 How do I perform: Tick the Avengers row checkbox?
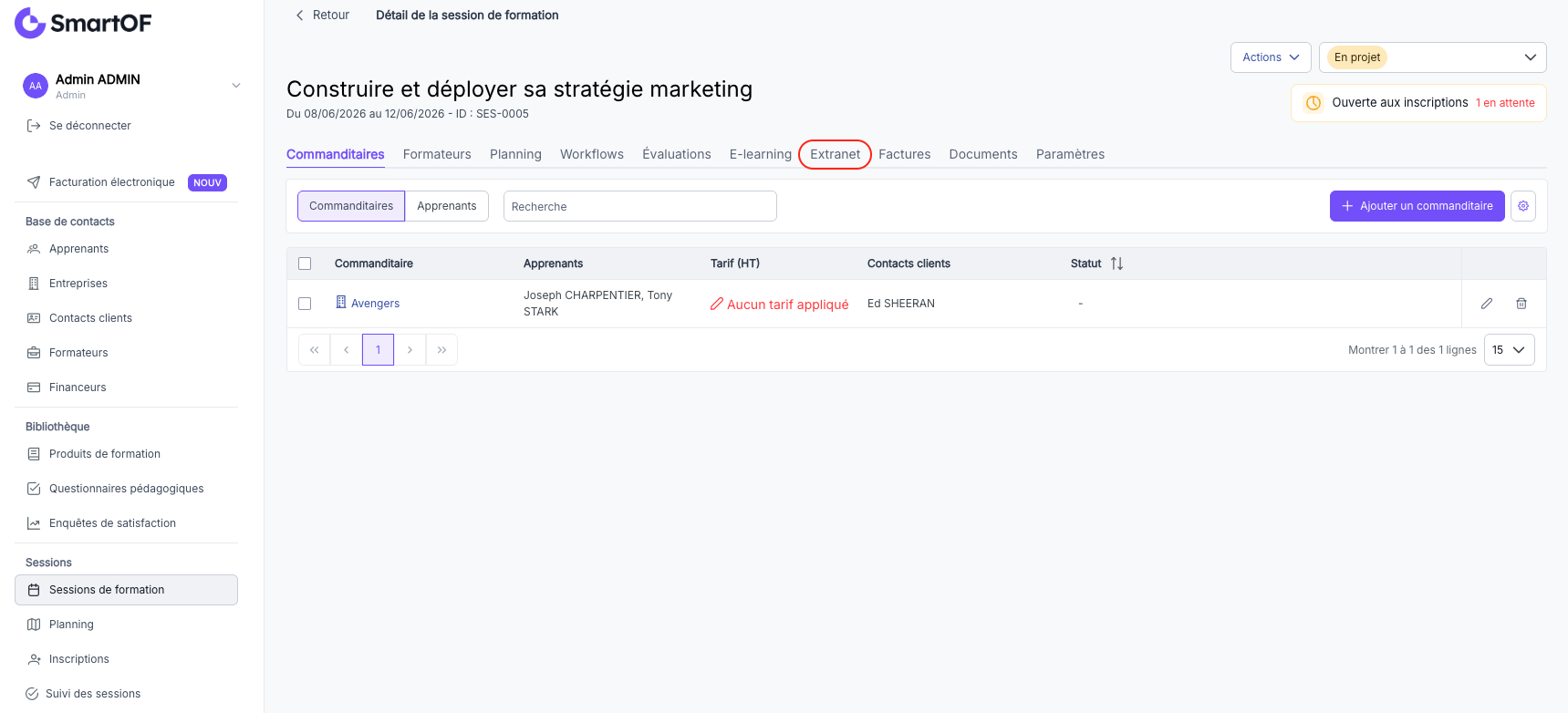(x=305, y=304)
